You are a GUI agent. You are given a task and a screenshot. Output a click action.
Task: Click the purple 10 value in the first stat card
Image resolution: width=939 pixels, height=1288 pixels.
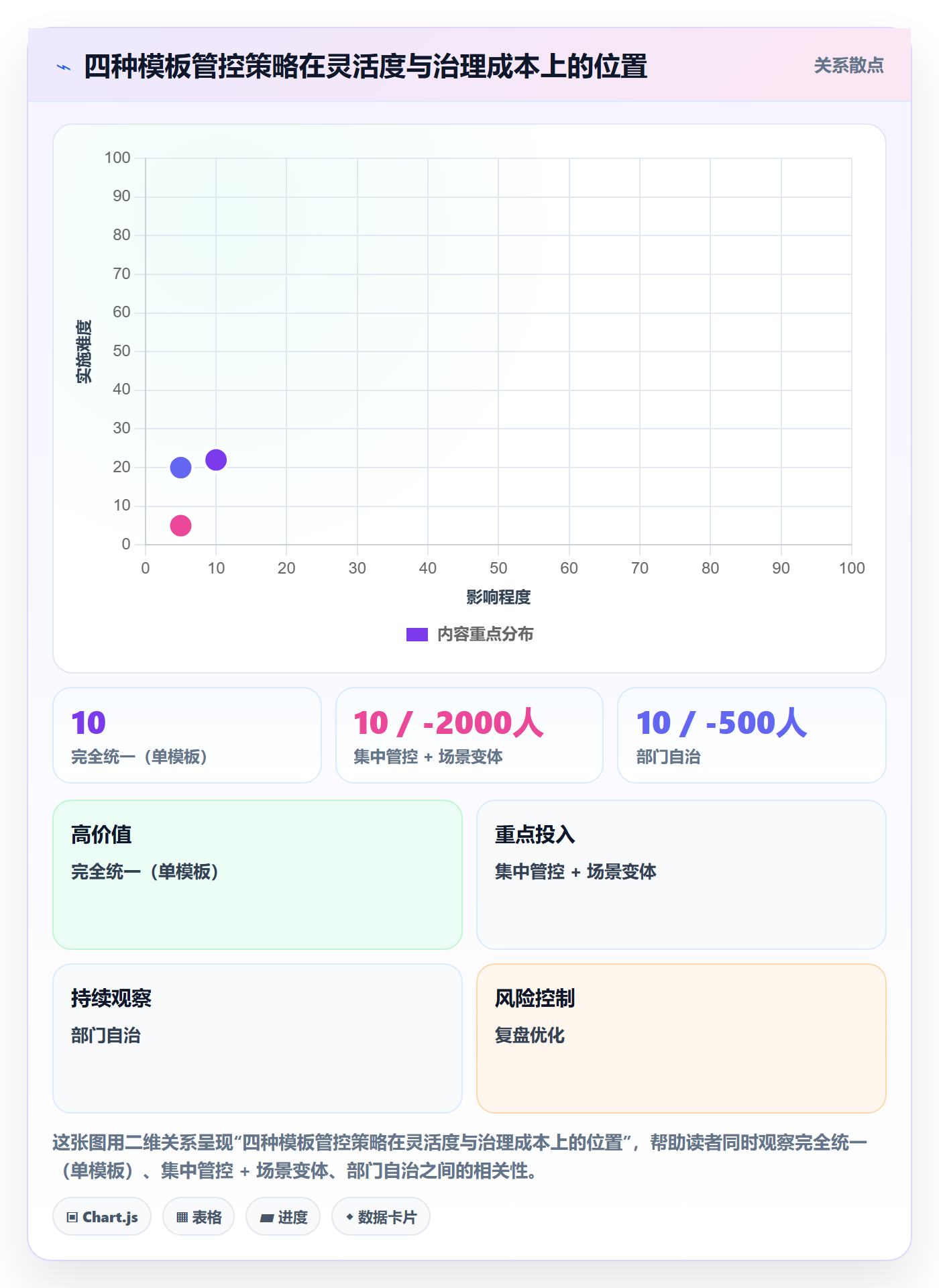coord(89,723)
